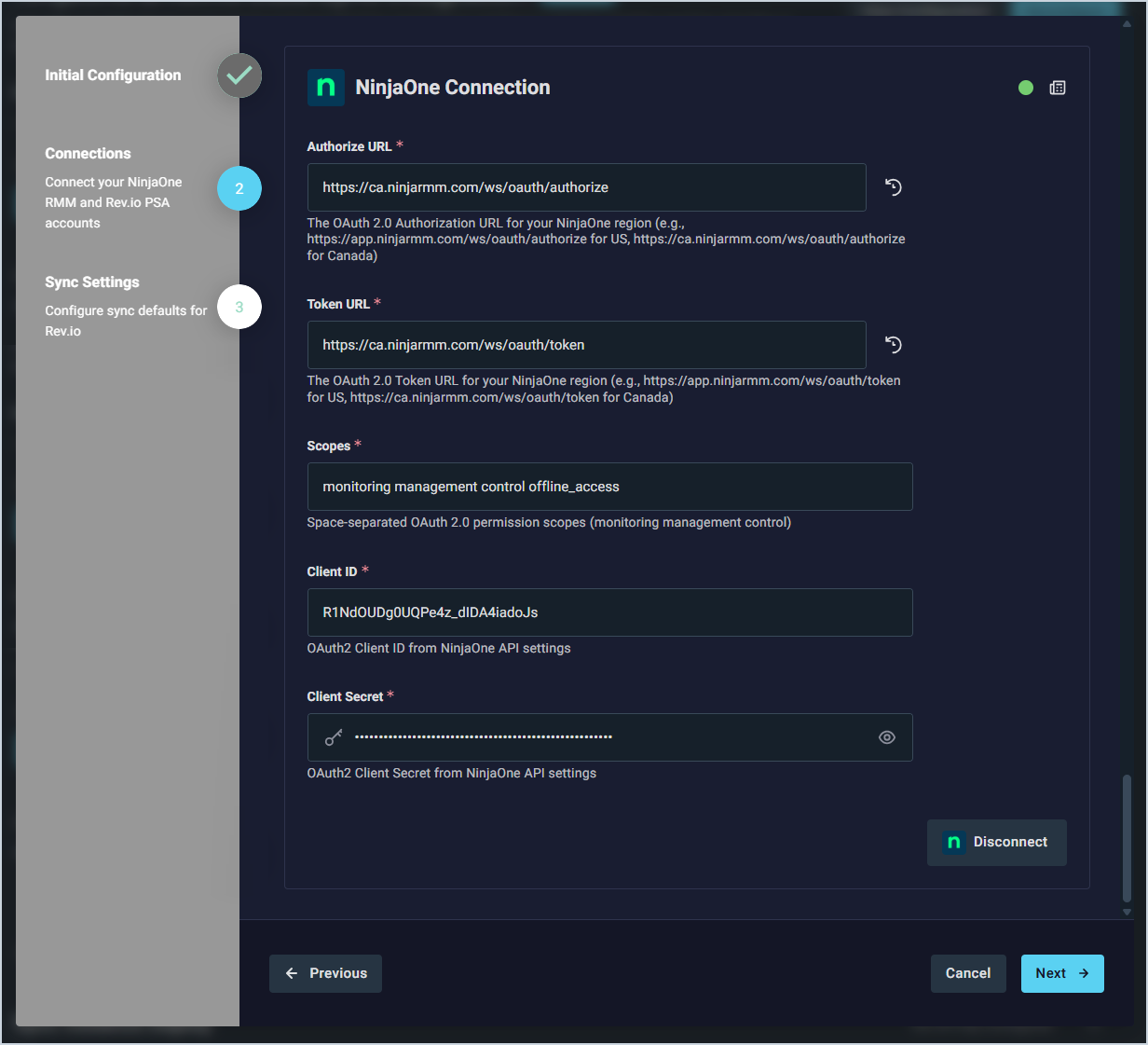This screenshot has width=1148, height=1045.
Task: Click the Client Secret label
Action: [345, 696]
